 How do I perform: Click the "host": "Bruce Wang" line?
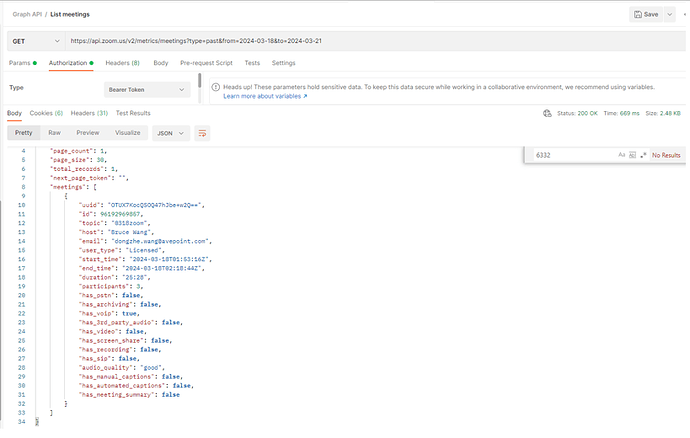tap(116, 232)
